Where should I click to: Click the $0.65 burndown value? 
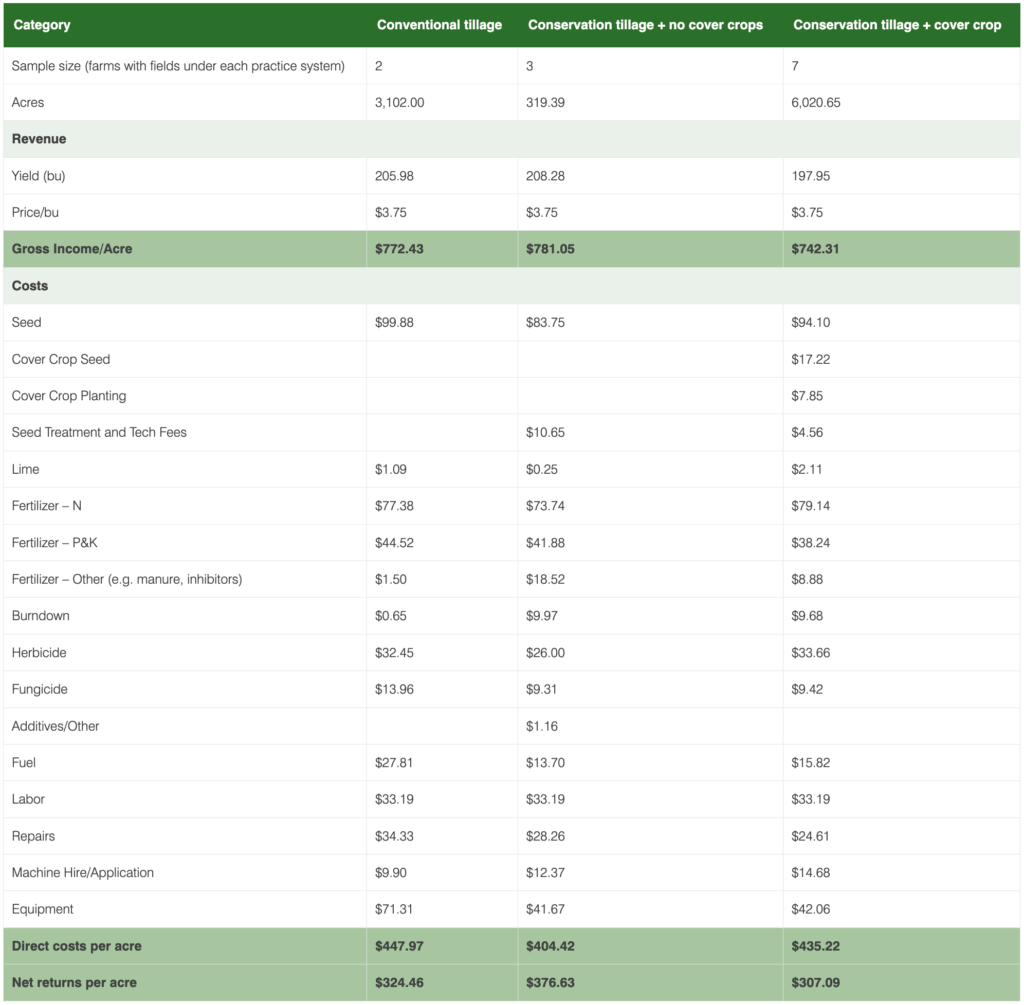pyautogui.click(x=391, y=616)
